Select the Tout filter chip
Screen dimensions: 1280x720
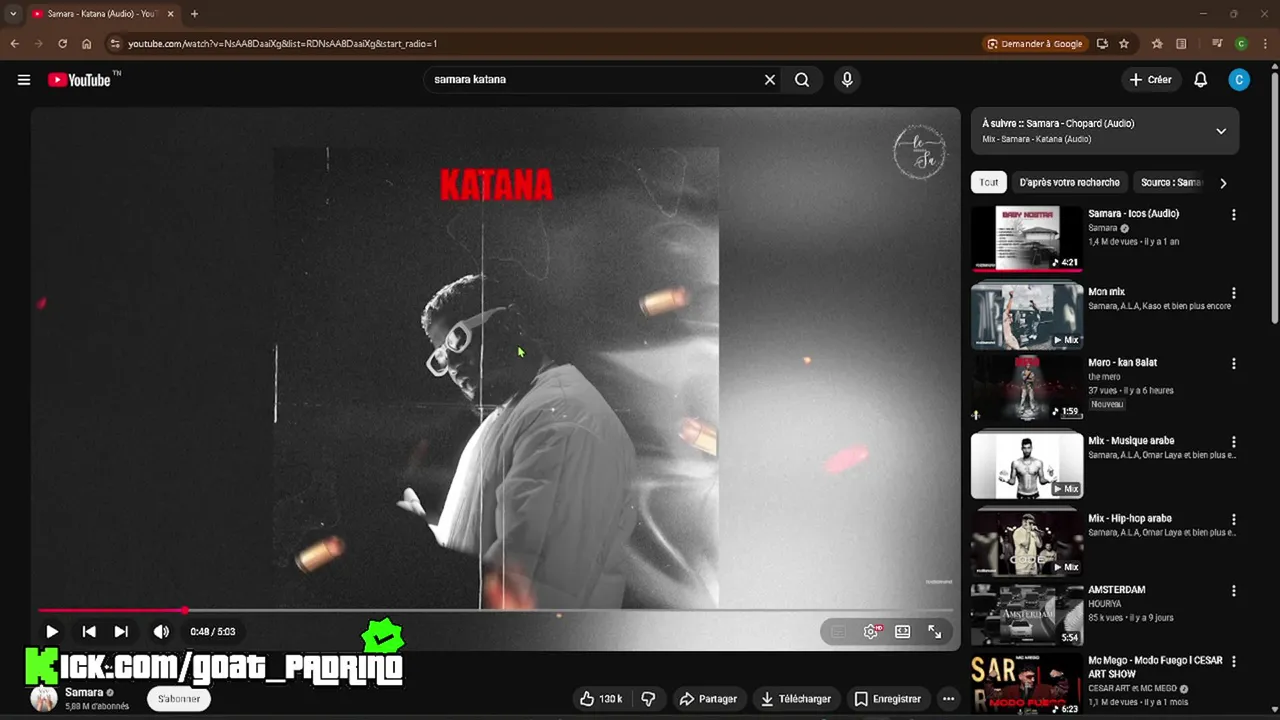pos(989,182)
